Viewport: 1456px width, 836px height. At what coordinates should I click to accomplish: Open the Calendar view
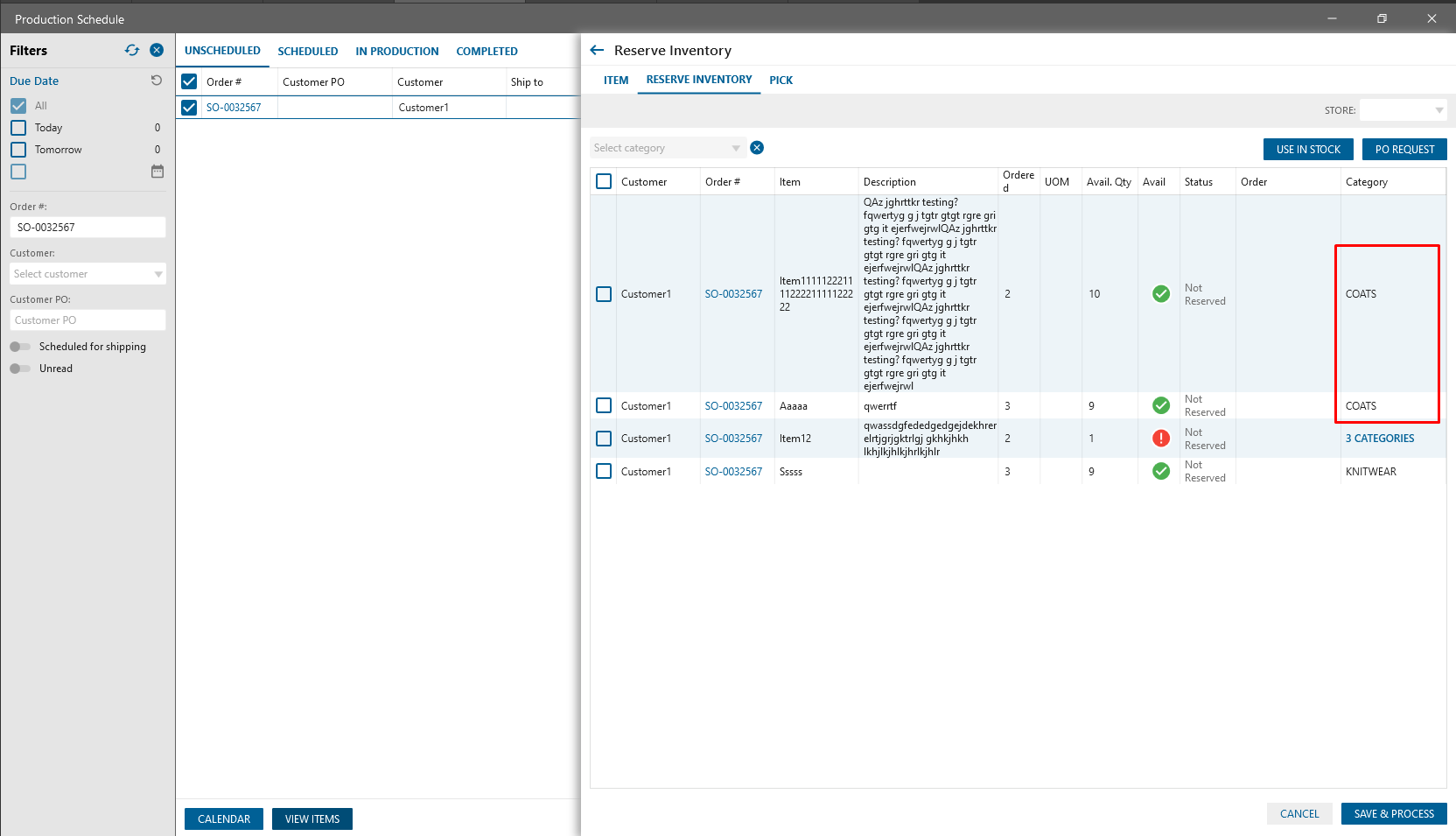point(224,818)
